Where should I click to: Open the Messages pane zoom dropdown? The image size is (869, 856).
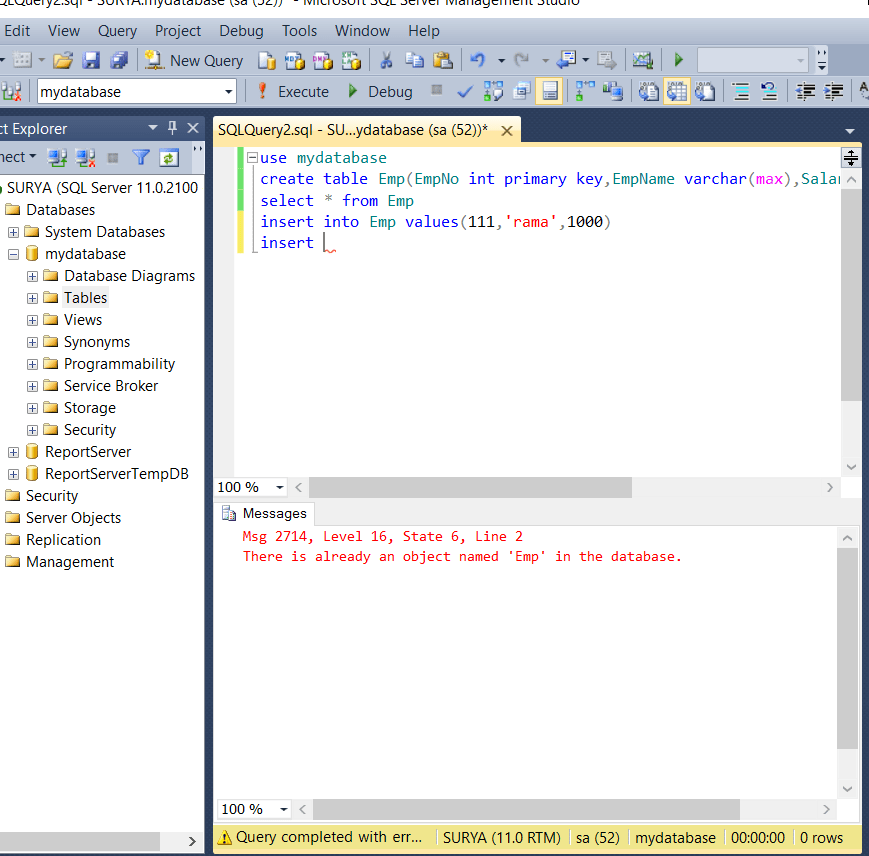(284, 809)
